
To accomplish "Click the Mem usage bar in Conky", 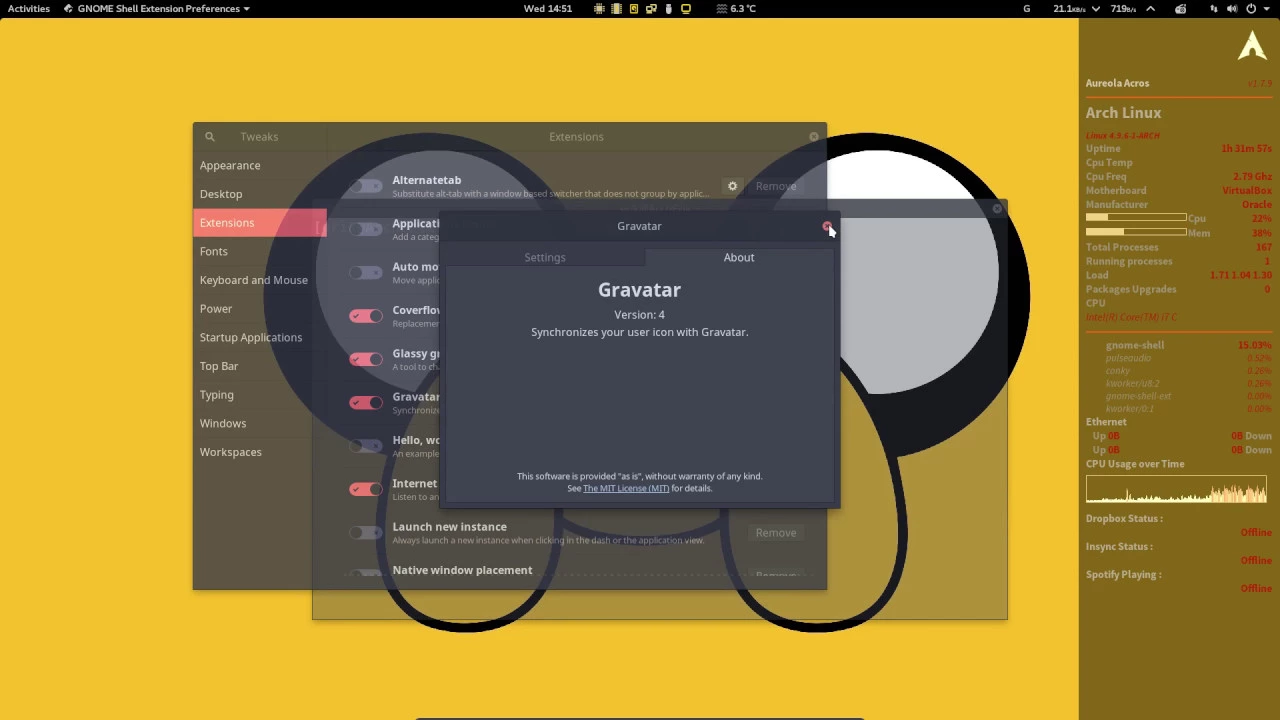I will 1136,232.
